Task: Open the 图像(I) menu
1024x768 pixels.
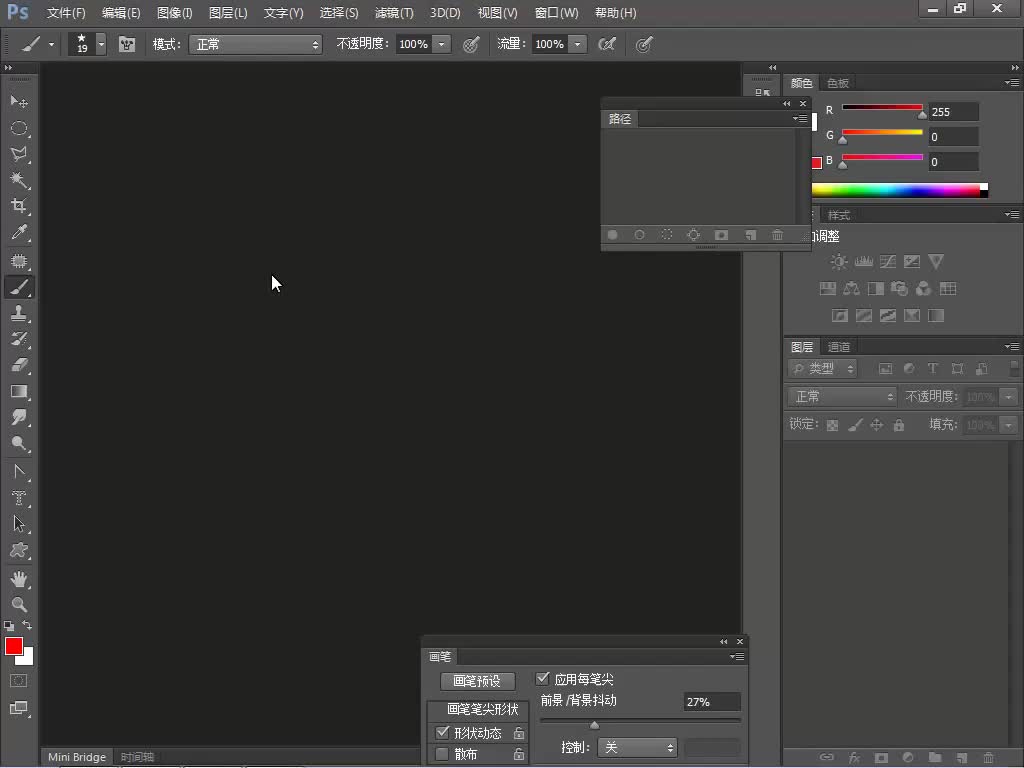Action: tap(174, 13)
